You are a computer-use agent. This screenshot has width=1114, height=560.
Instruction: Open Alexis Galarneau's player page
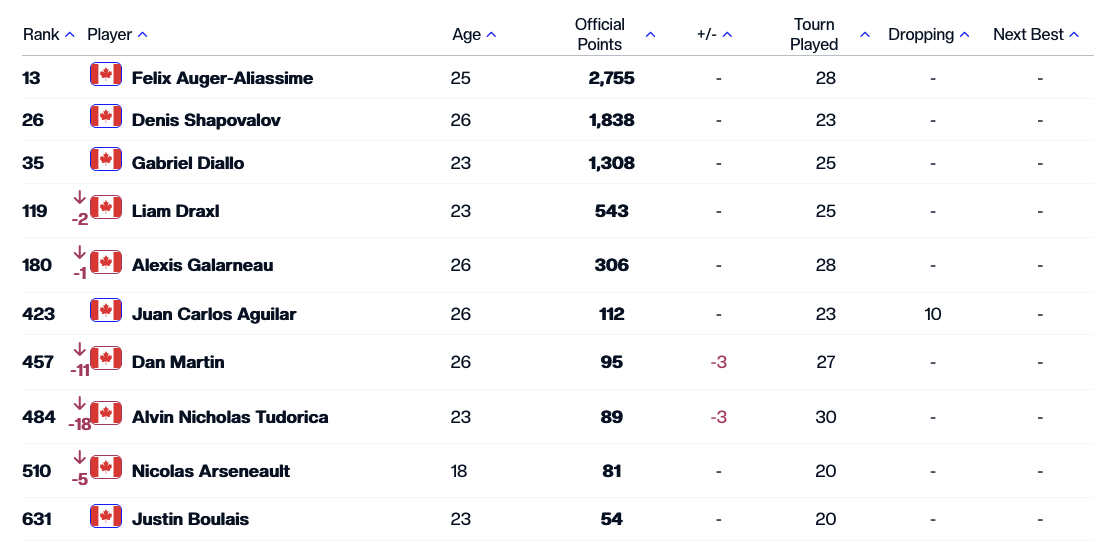[202, 265]
